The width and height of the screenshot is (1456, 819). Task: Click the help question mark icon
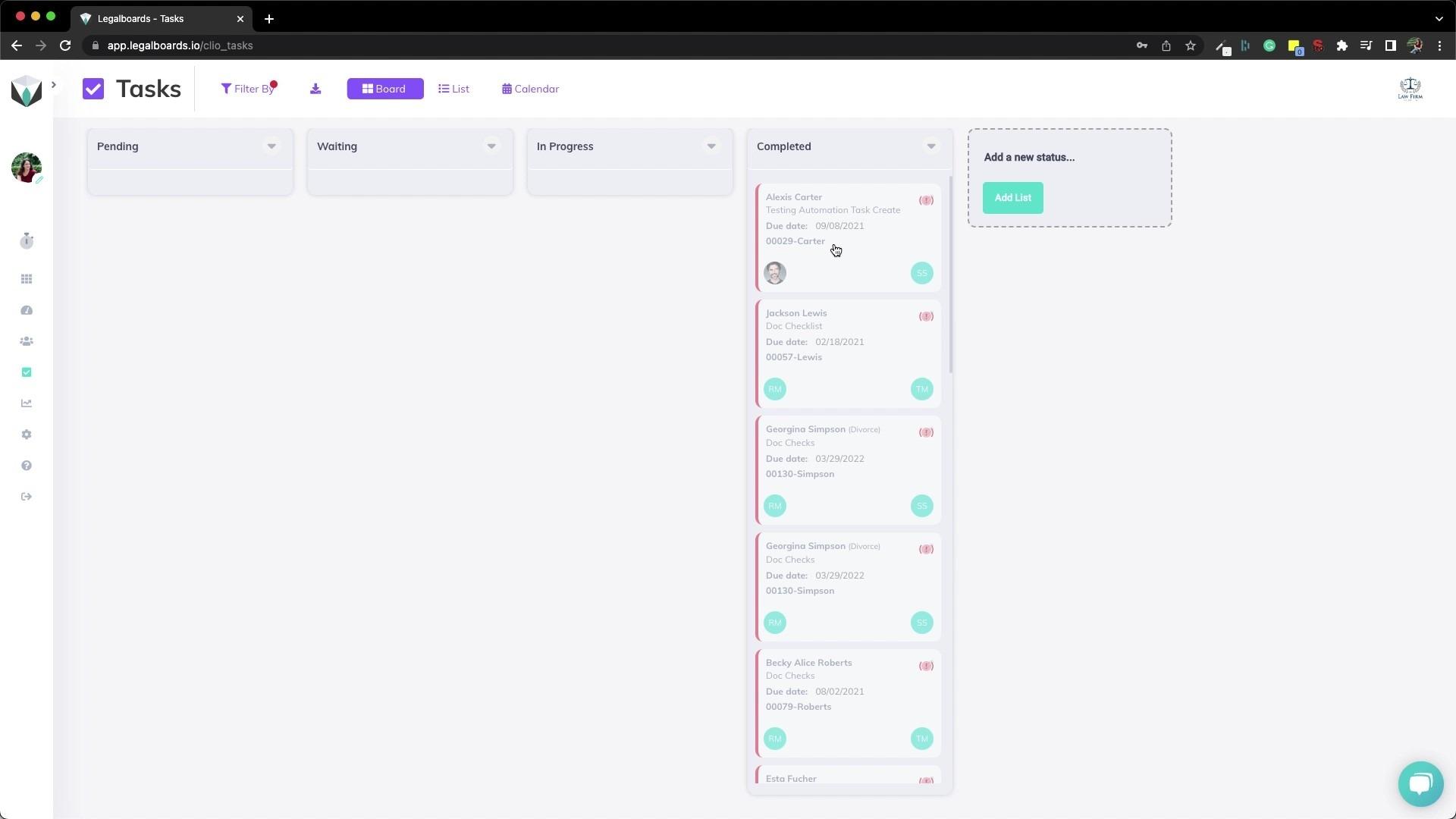point(27,466)
